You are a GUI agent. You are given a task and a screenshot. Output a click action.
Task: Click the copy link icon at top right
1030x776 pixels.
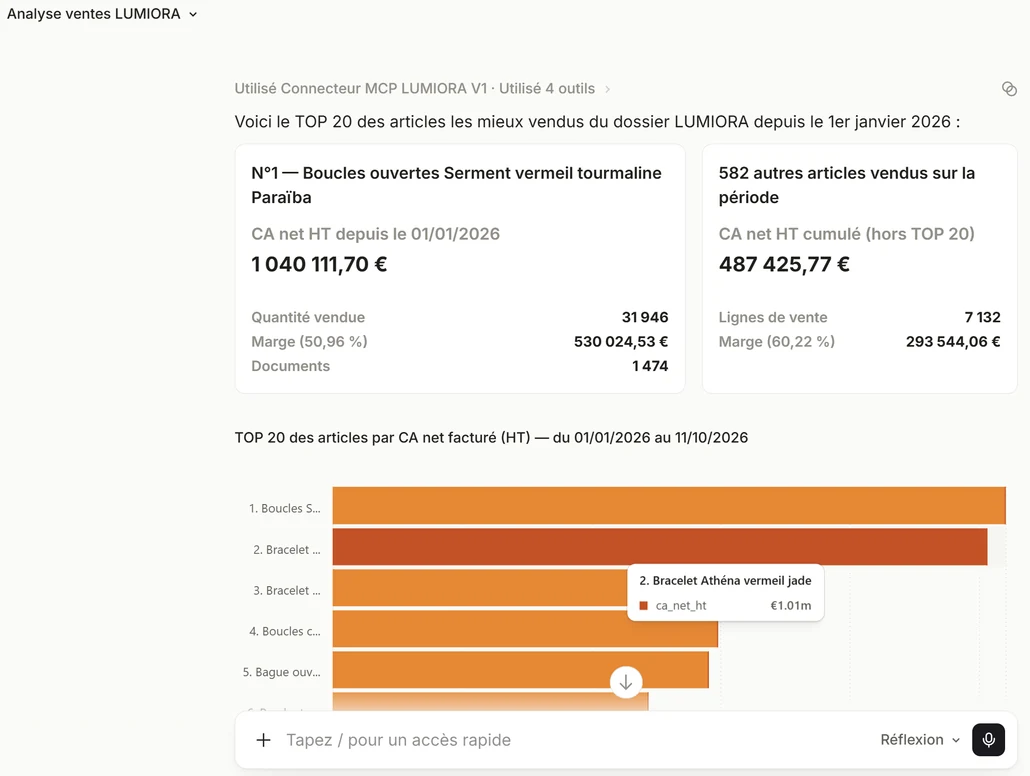pyautogui.click(x=1009, y=89)
